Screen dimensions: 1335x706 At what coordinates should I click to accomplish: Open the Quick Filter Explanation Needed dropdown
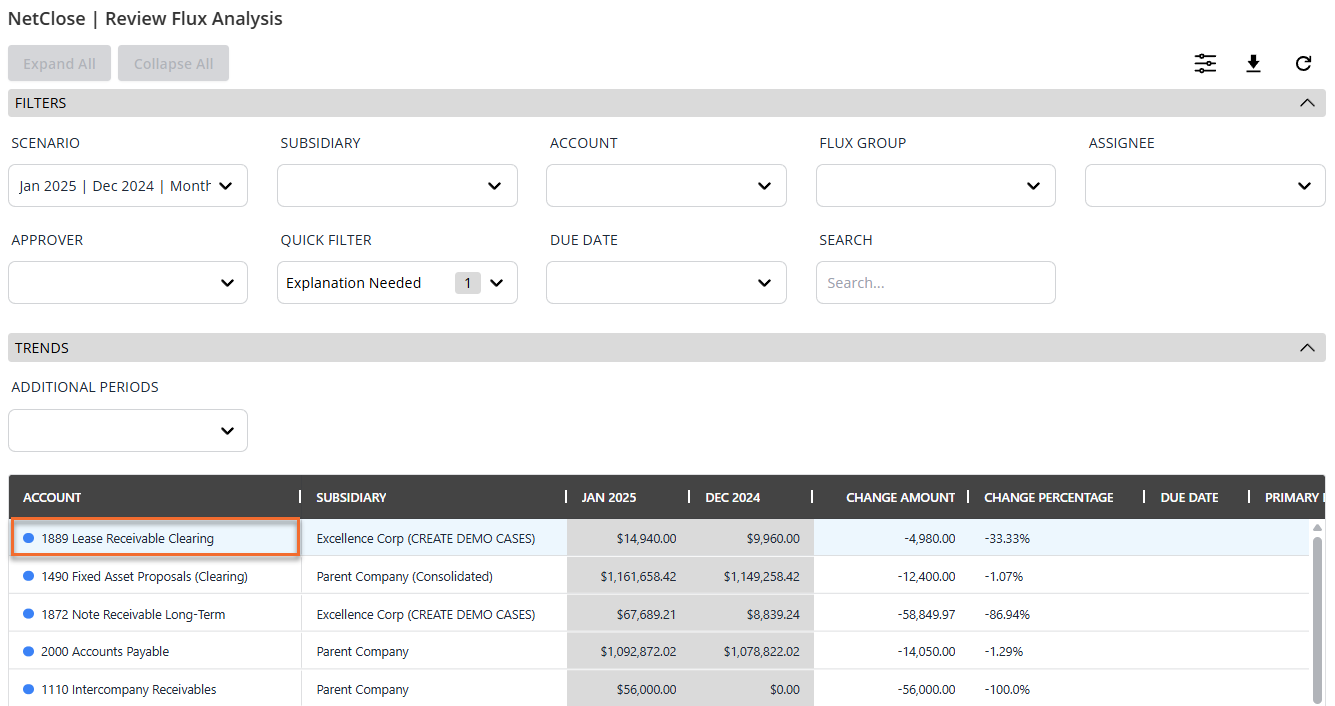point(397,283)
